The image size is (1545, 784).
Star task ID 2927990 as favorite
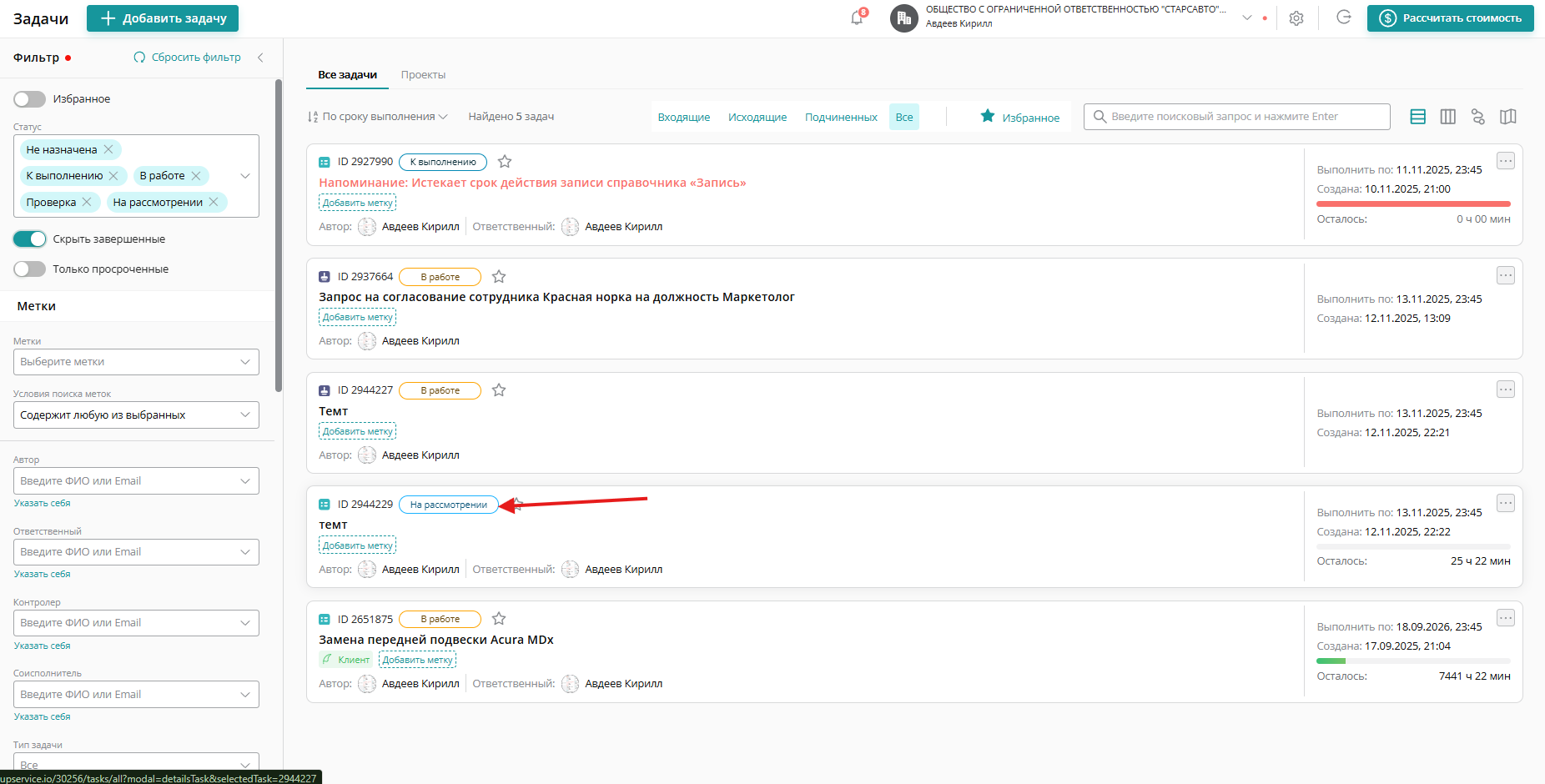coord(505,162)
